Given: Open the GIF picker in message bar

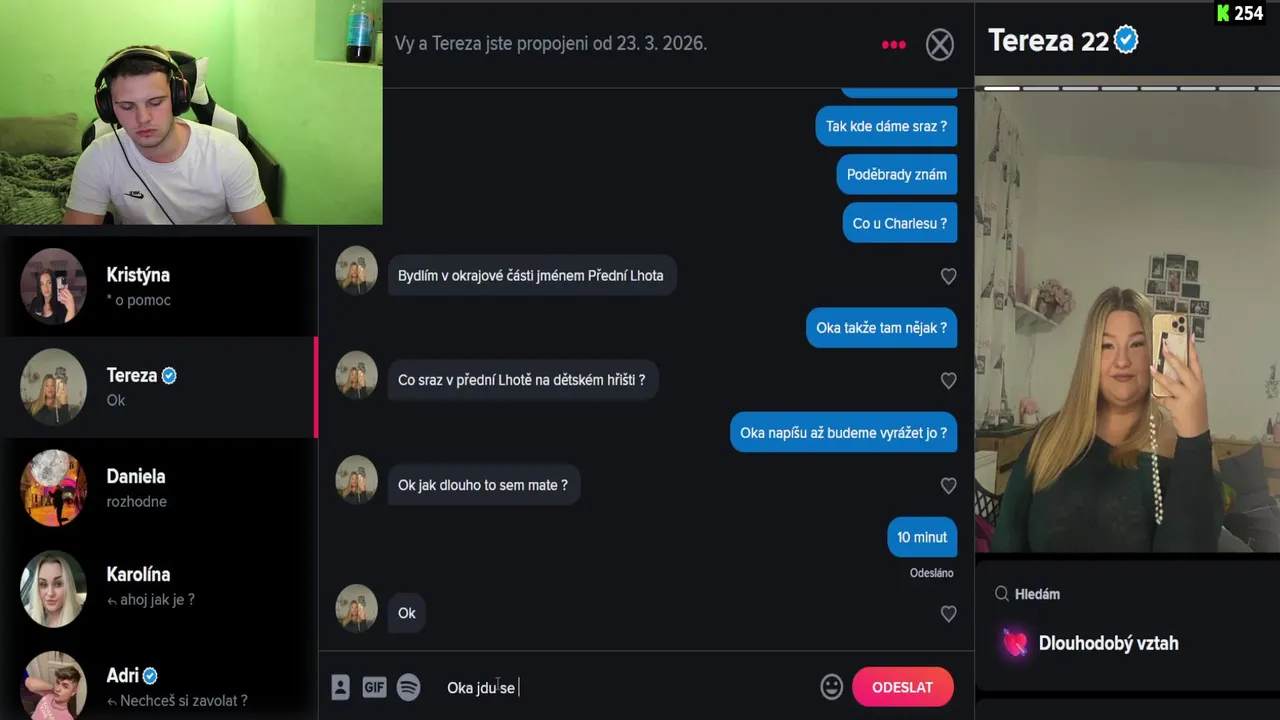Looking at the screenshot, I should coord(374,688).
